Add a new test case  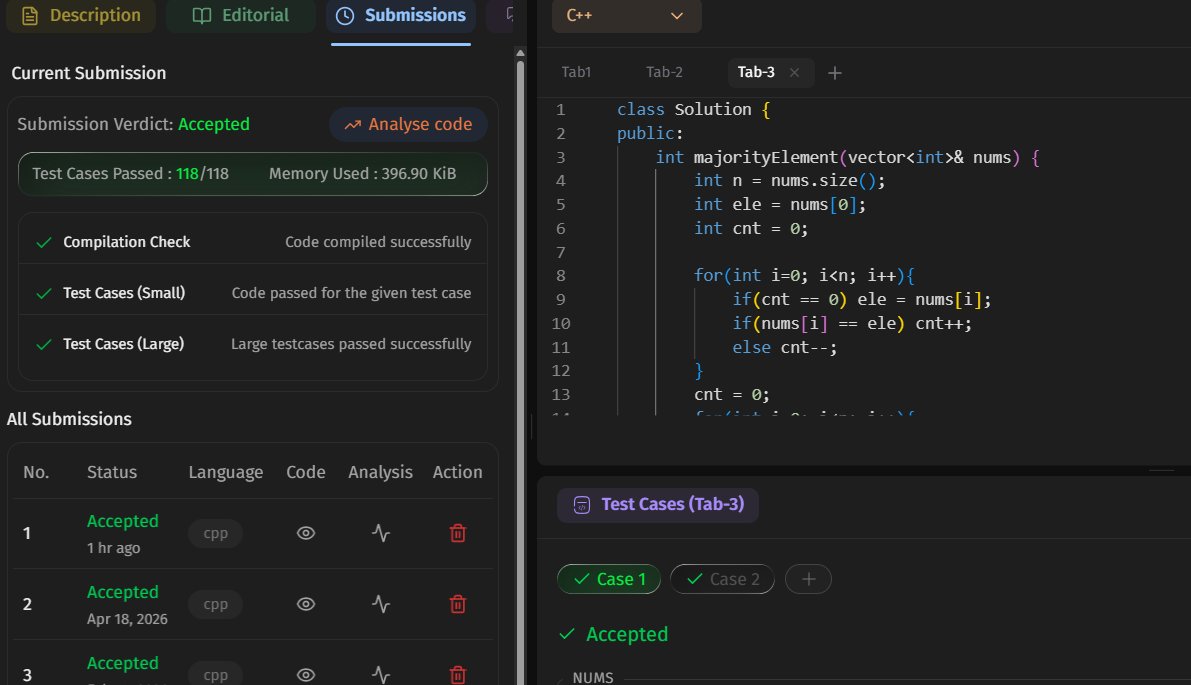[808, 579]
